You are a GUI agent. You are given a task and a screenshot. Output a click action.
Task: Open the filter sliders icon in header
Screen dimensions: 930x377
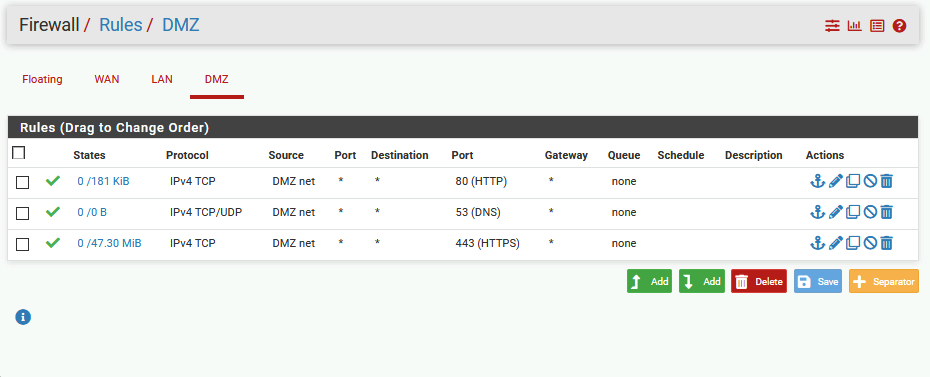click(832, 25)
